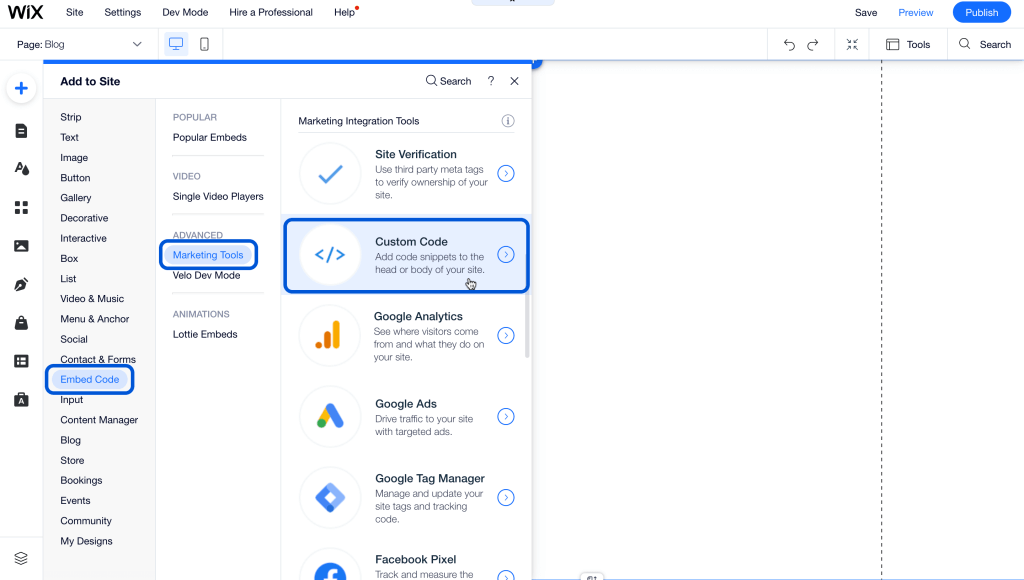
Task: Click the Preview link
Action: tap(915, 12)
